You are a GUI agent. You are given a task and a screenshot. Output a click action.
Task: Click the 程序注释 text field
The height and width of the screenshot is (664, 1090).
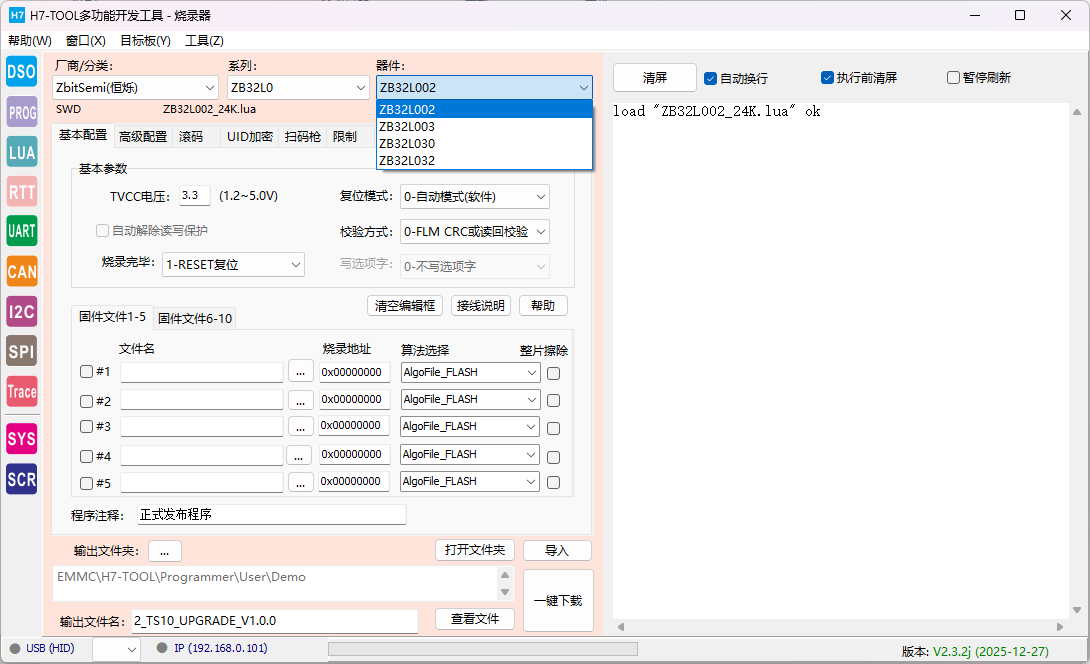[271, 515]
